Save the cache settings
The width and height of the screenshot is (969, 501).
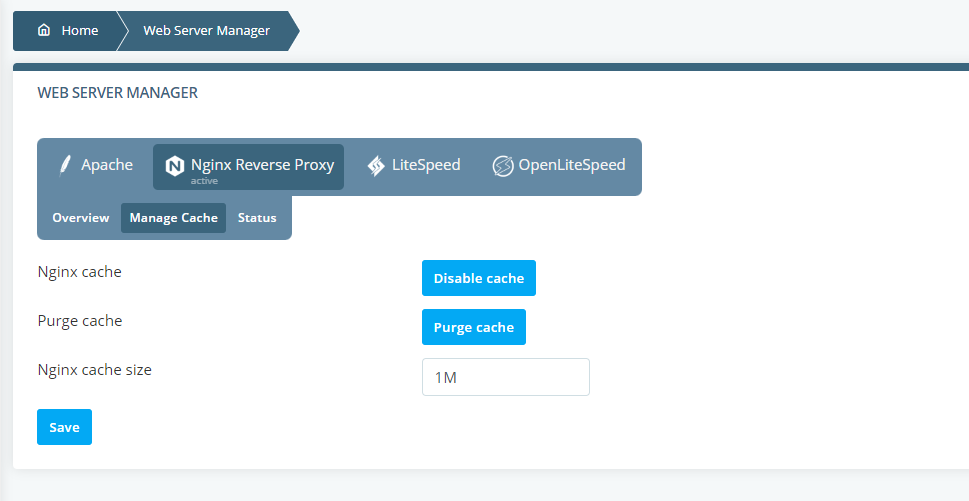[64, 427]
